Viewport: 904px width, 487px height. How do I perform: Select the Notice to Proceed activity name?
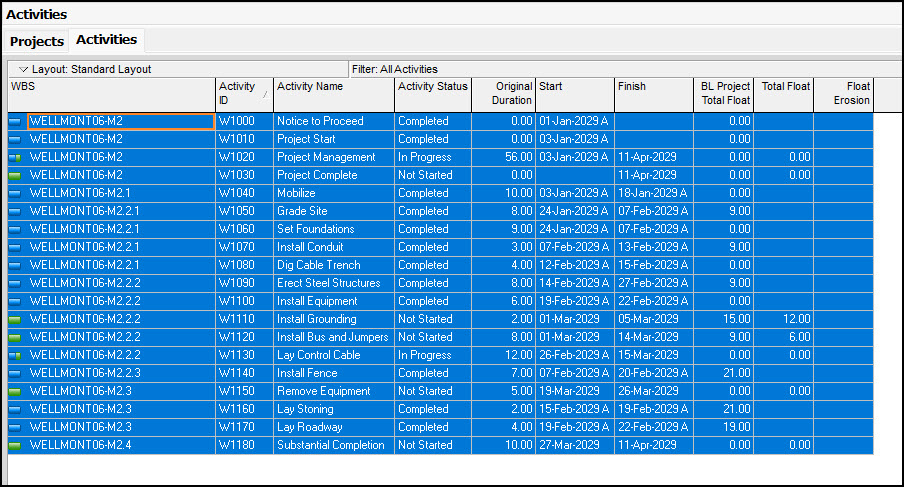point(320,121)
